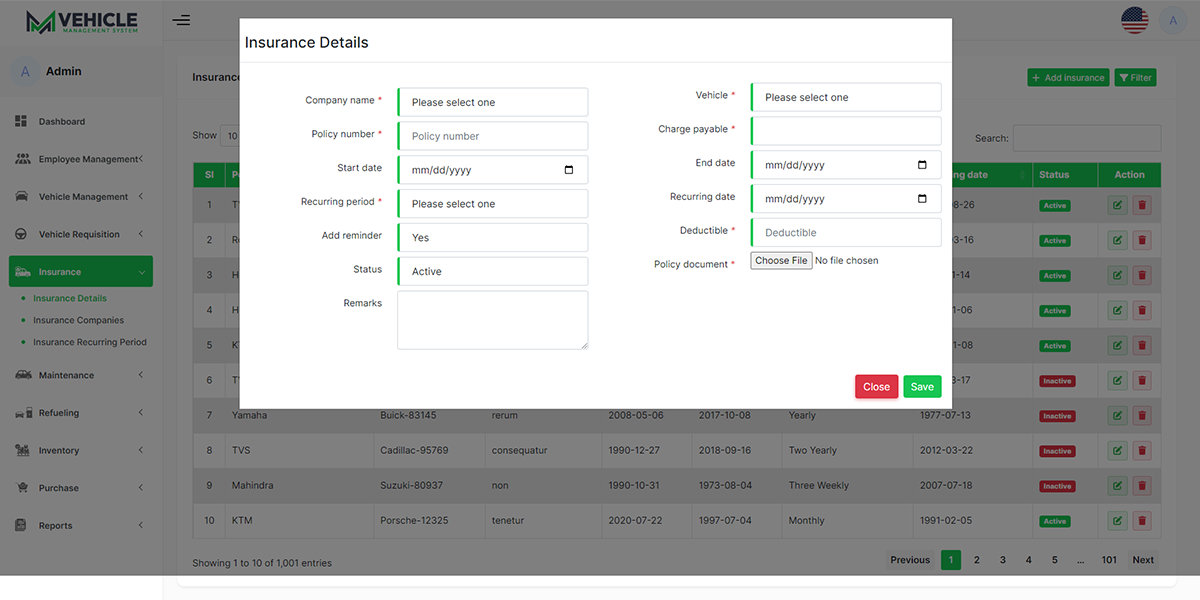This screenshot has width=1200, height=600.
Task: Toggle the Inactive status badge on TVS row
Action: (1055, 450)
